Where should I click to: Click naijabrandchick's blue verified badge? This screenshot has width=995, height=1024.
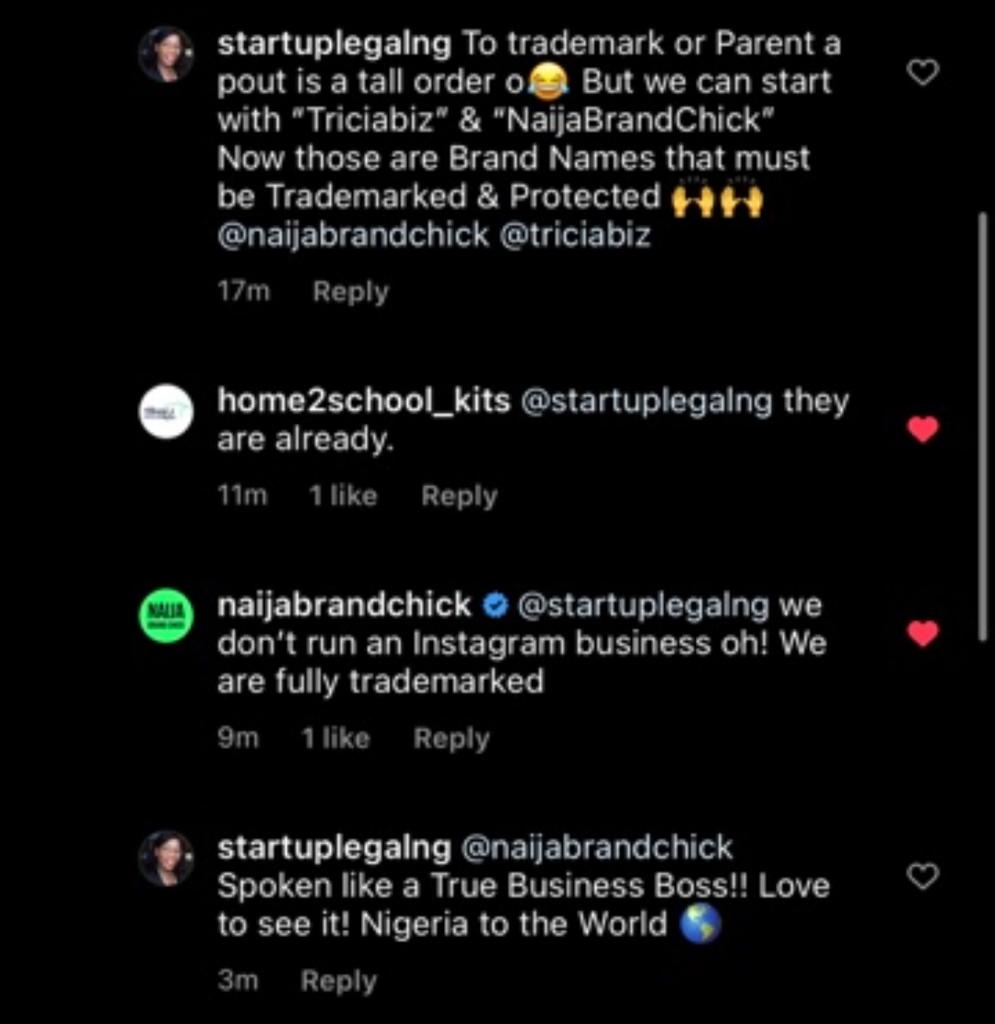(496, 606)
